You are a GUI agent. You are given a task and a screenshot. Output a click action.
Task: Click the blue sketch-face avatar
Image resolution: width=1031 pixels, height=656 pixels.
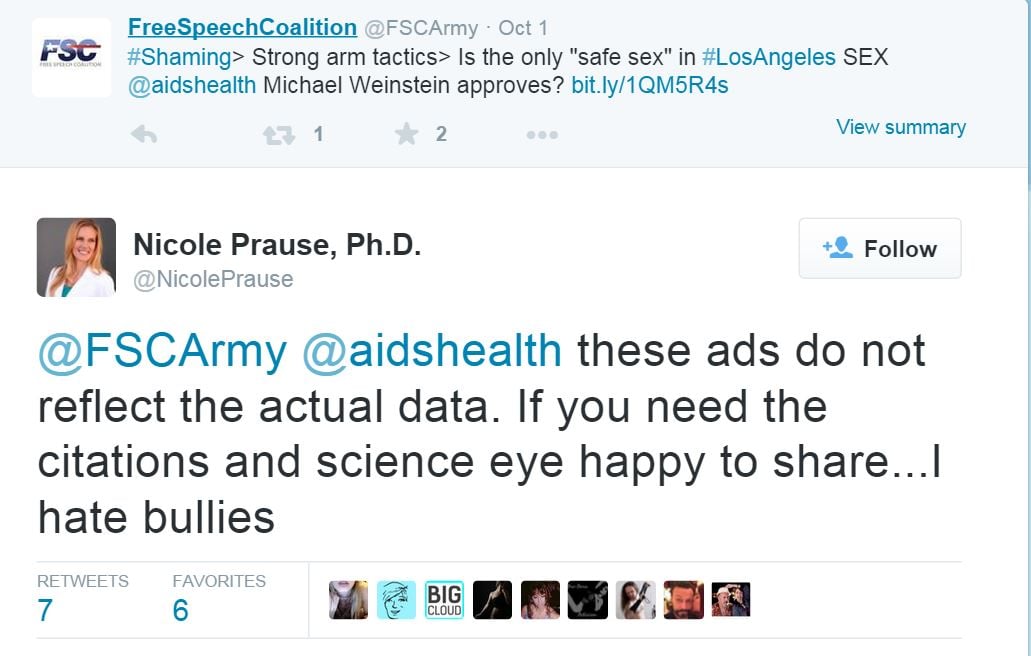pos(396,600)
